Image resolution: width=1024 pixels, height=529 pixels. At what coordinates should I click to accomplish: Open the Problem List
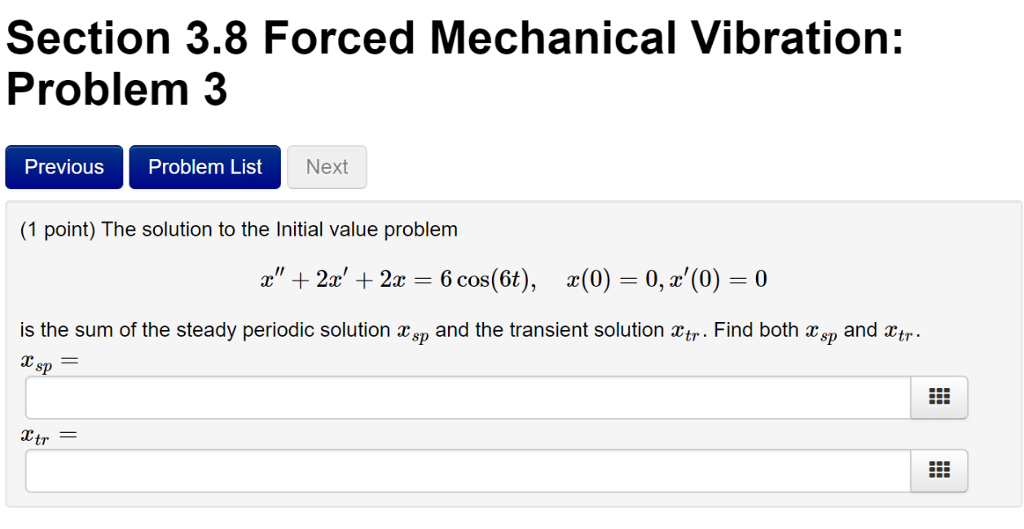[205, 167]
